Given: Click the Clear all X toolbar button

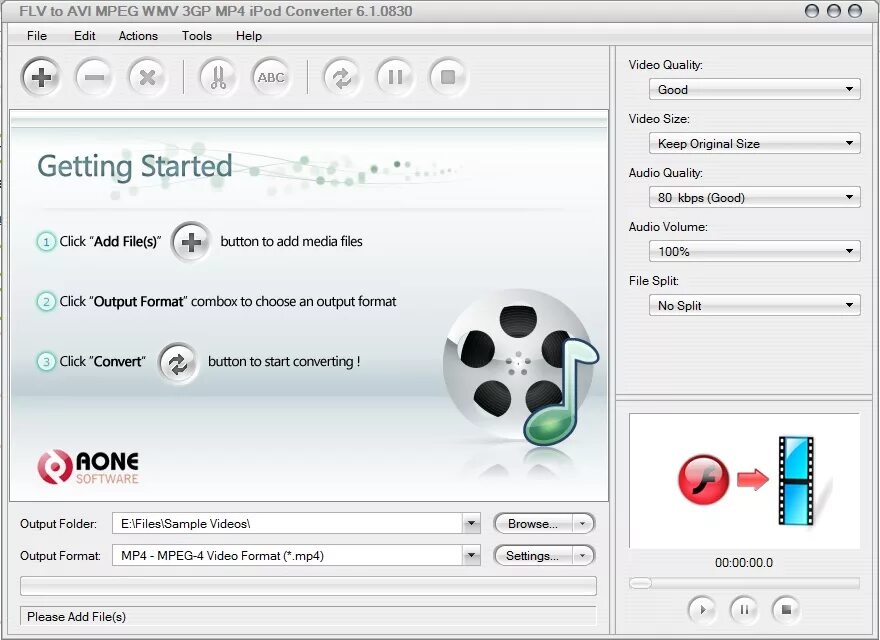Looking at the screenshot, I should click(147, 77).
